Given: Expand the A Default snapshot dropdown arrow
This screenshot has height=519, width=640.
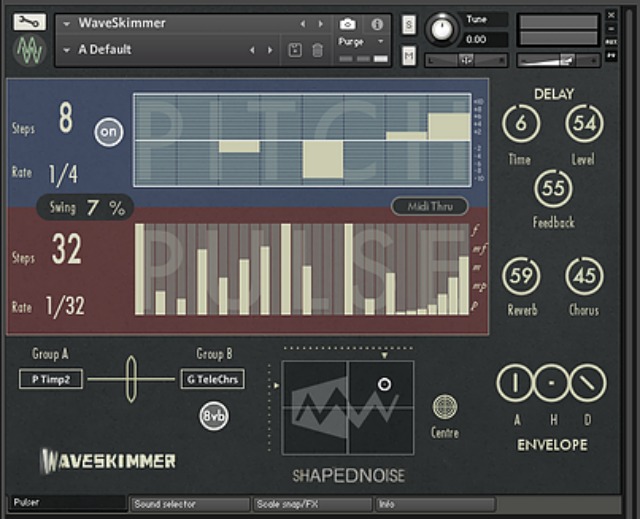Looking at the screenshot, I should pos(67,50).
